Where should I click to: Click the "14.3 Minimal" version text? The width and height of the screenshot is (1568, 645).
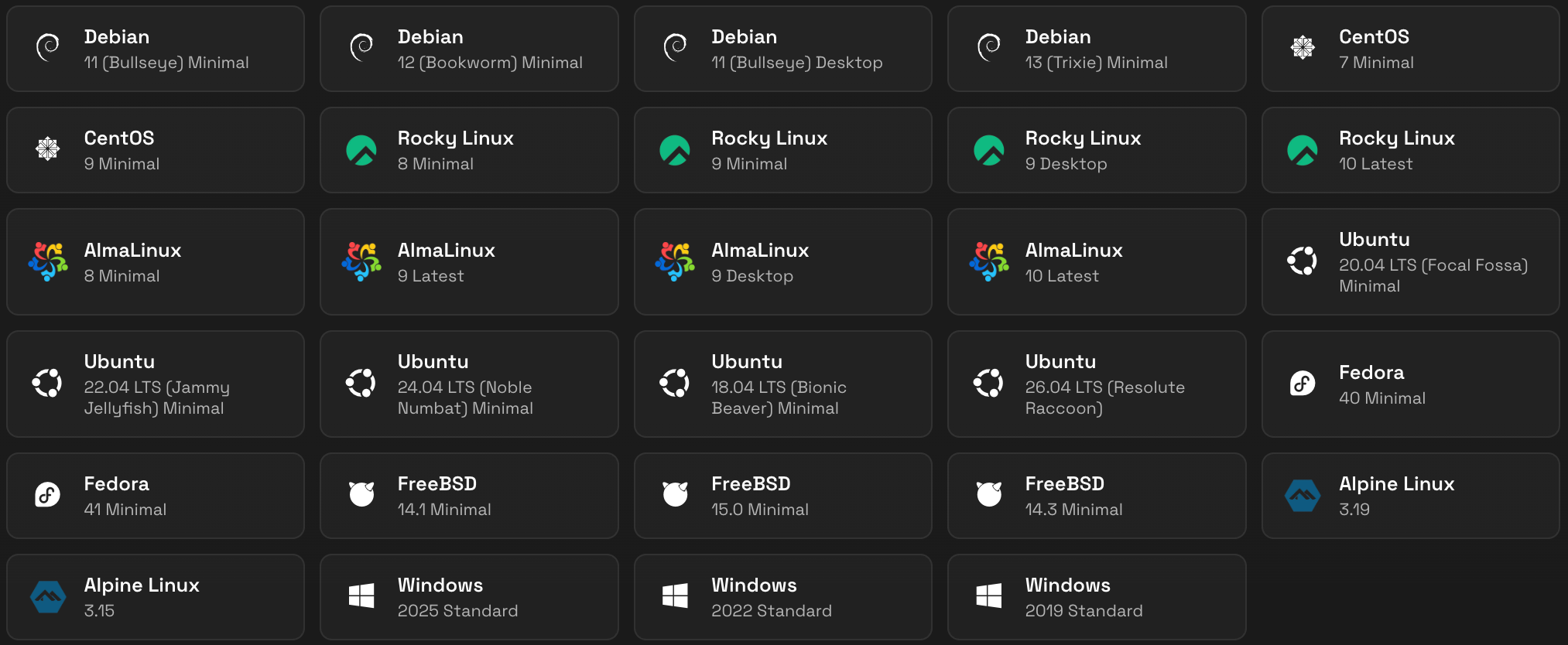[x=1073, y=510]
